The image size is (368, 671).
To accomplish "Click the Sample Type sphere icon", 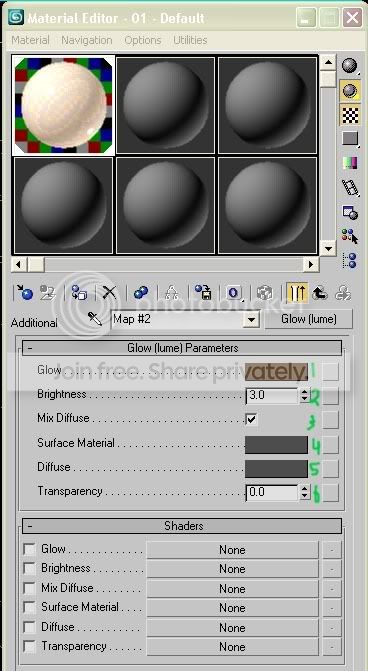I will coord(350,65).
